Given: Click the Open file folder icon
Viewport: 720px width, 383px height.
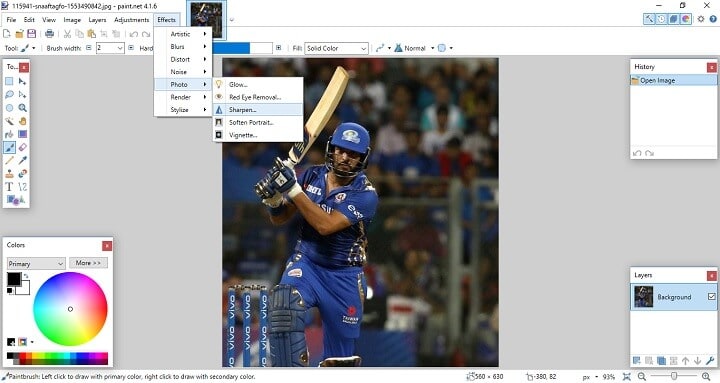Looking at the screenshot, I should [x=19, y=34].
